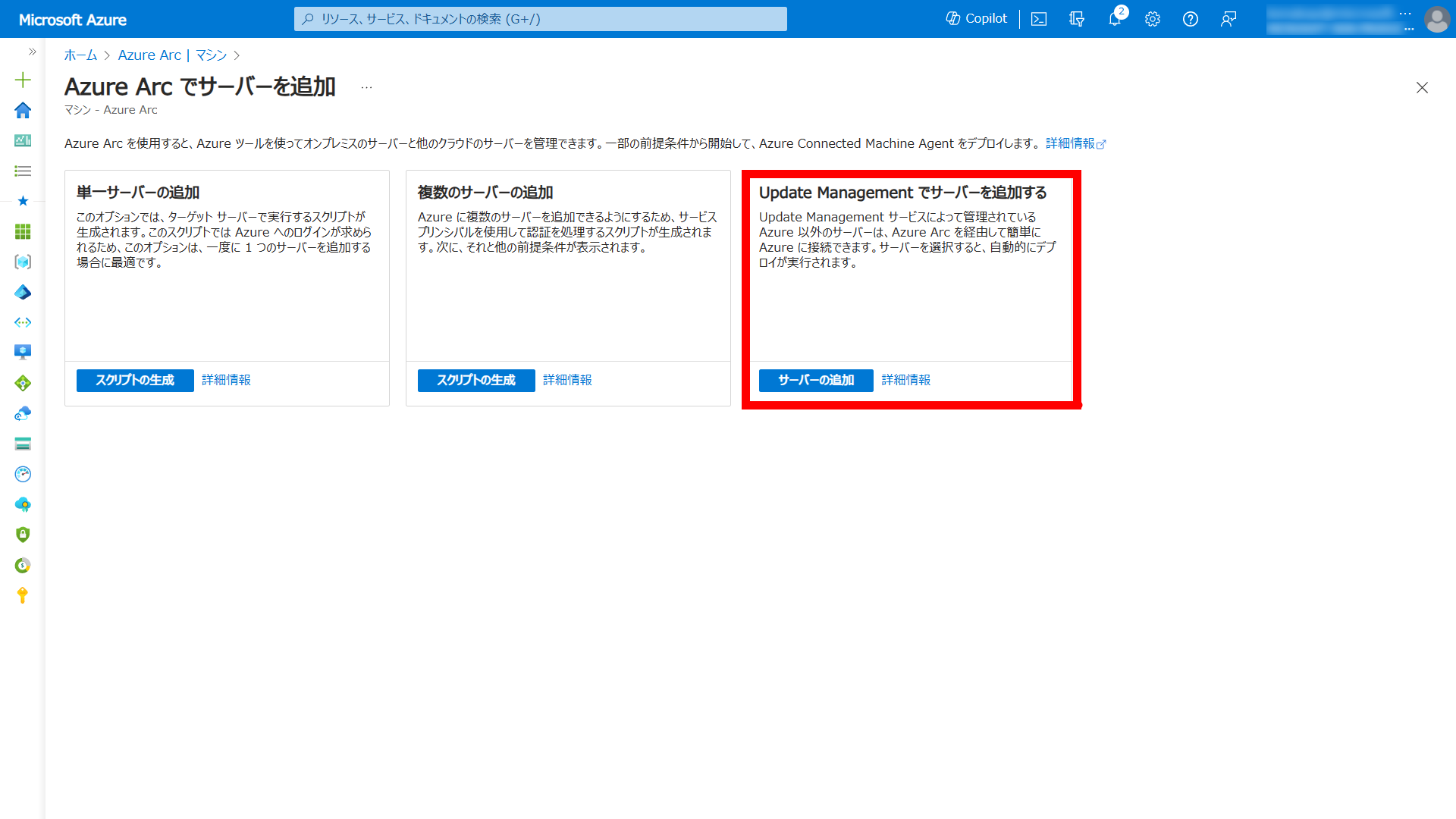Click the サーバーの追加 button
Image resolution: width=1456 pixels, height=819 pixels.
click(816, 380)
